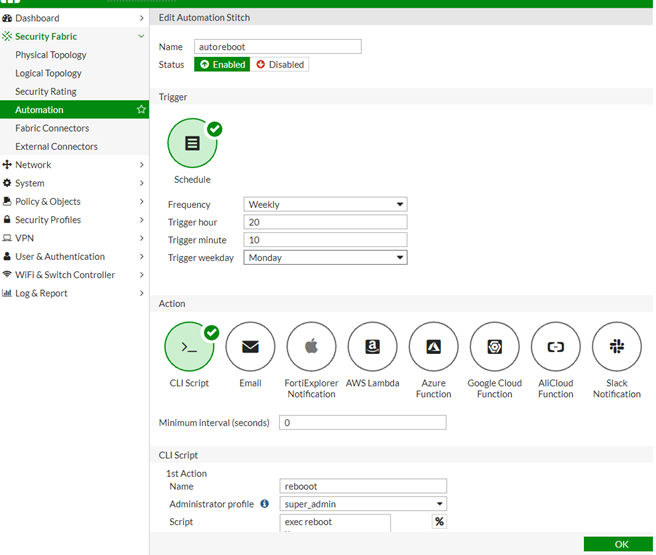This screenshot has width=656, height=555.
Task: Select the CLI Script action icon
Action: pos(189,347)
